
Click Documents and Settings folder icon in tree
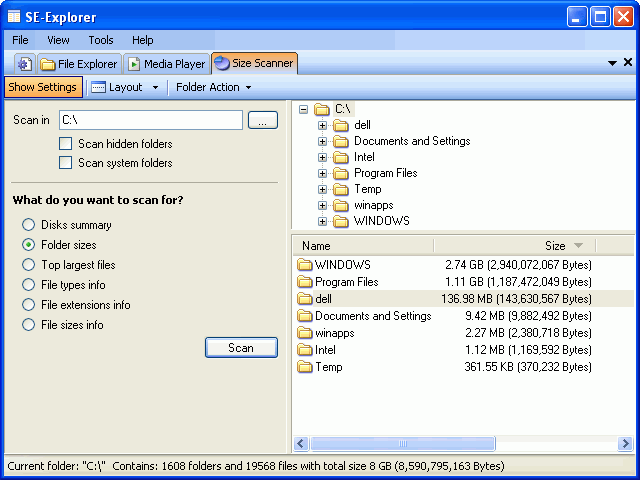point(340,141)
